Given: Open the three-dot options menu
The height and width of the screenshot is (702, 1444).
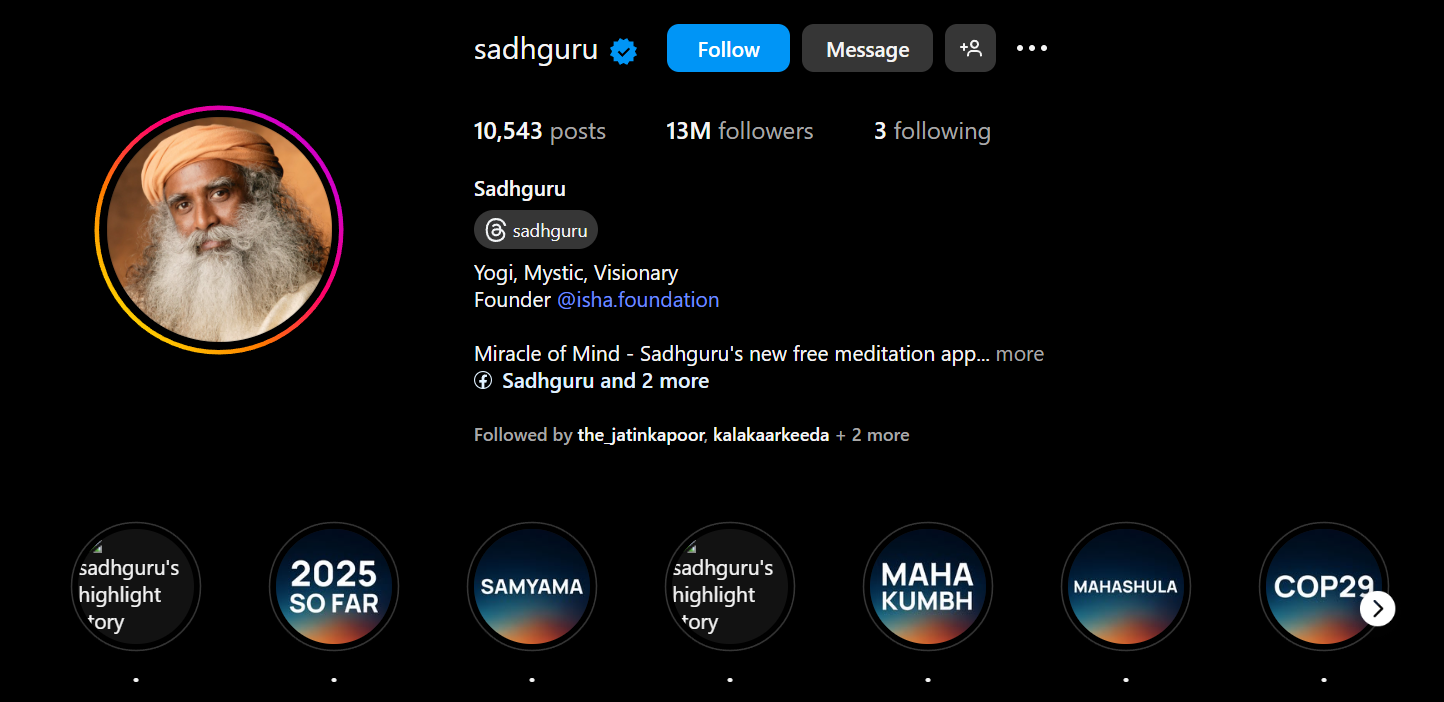Looking at the screenshot, I should 1032,48.
